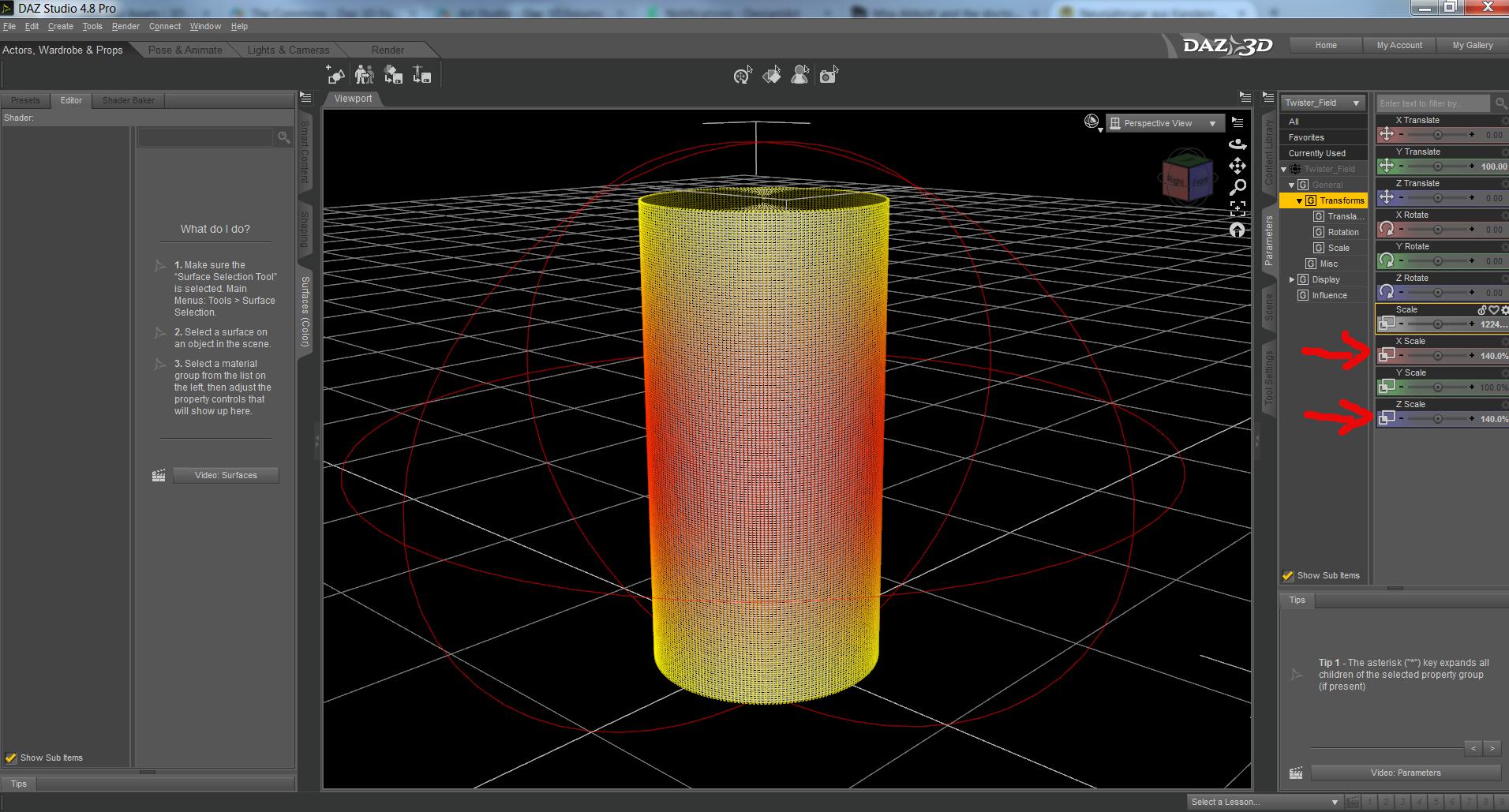Viewport: 1509px width, 812px height.
Task: Click the camera selection tool icon
Action: point(828,75)
